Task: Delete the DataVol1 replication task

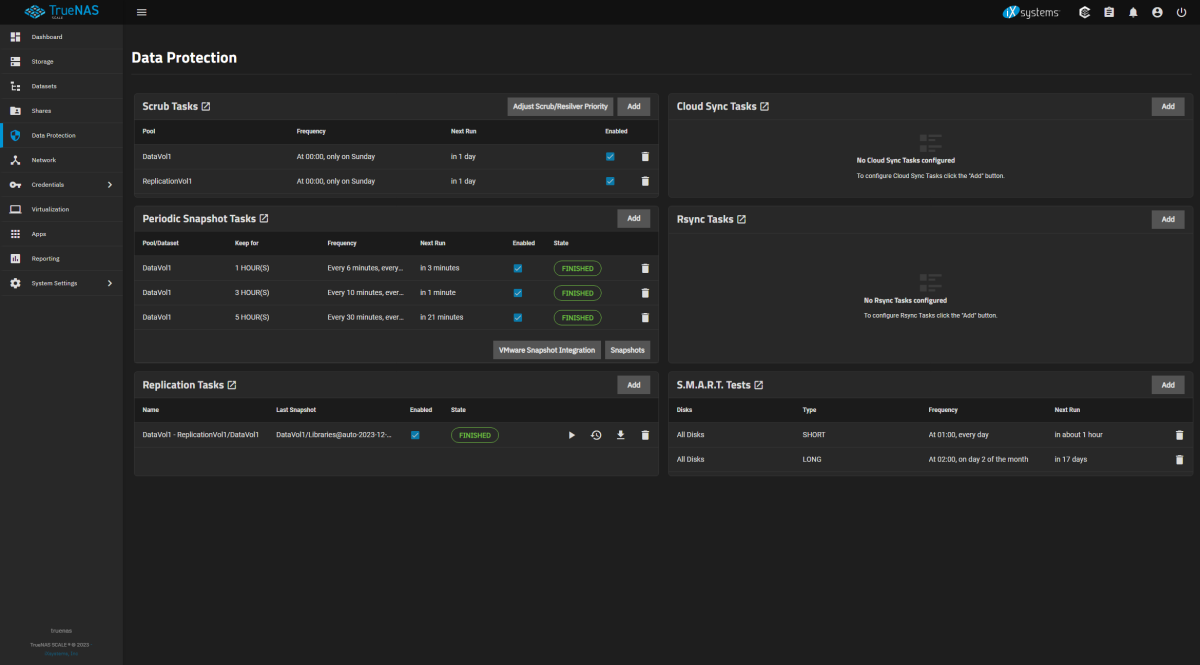Action: (x=645, y=435)
